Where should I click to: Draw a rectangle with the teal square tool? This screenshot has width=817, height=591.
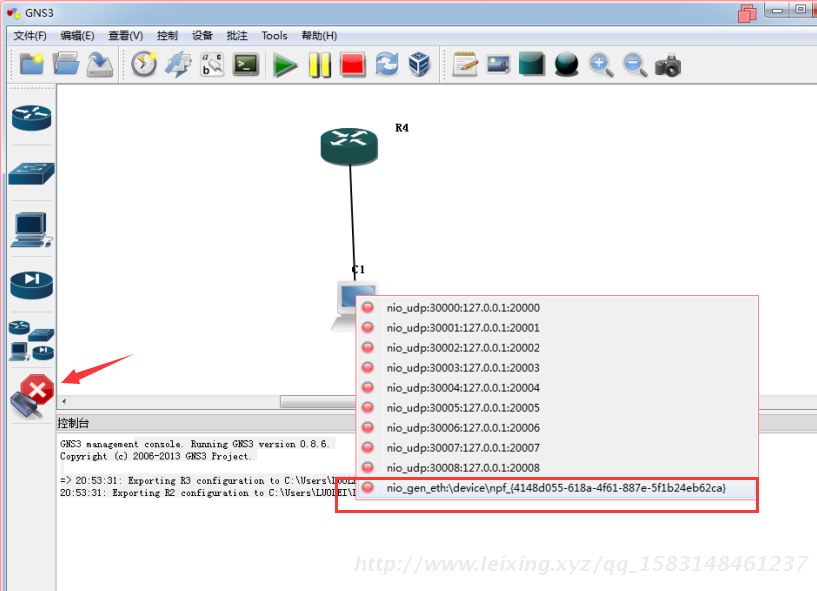(x=532, y=65)
